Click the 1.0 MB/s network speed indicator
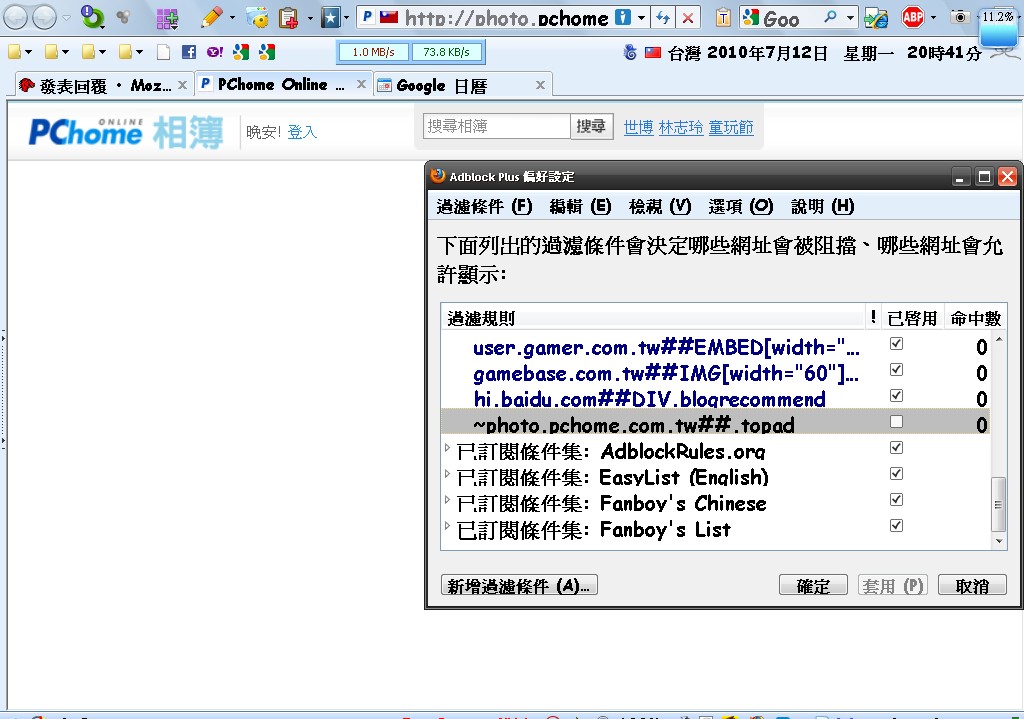This screenshot has width=1024, height=719. pyautogui.click(x=373, y=52)
